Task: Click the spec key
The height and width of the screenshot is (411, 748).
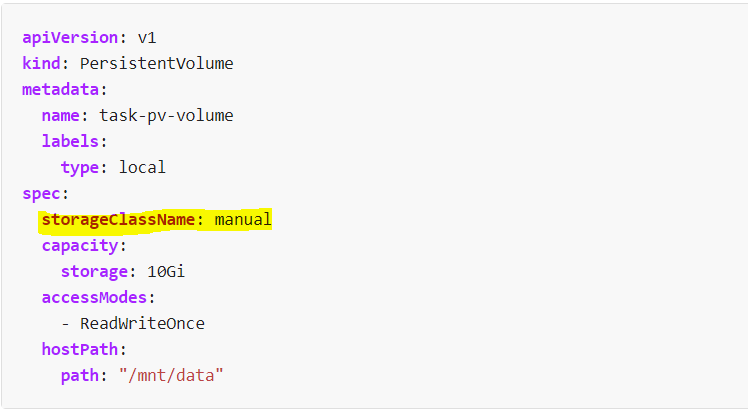Action: tap(41, 193)
